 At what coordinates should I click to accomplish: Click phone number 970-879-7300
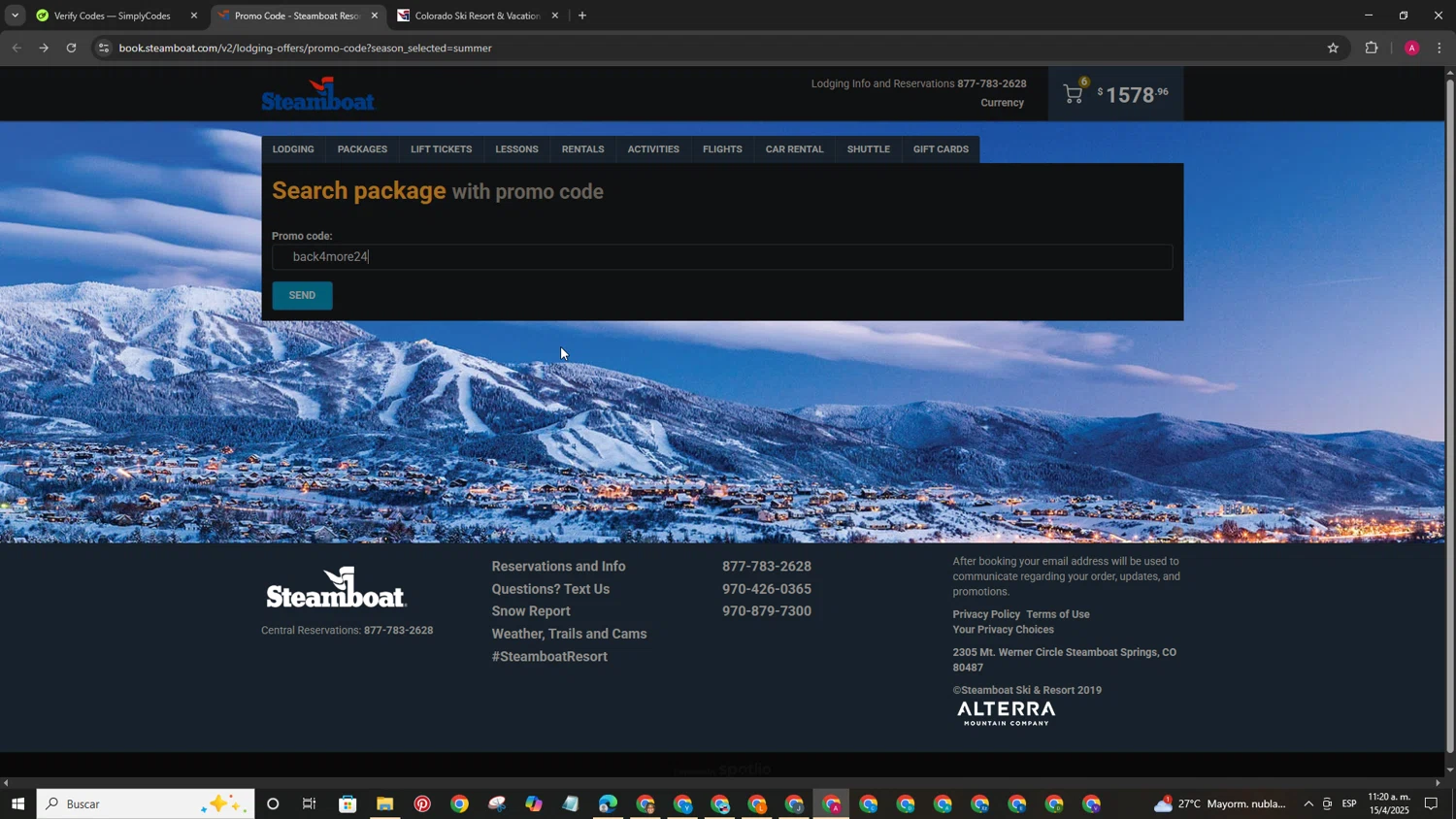click(767, 611)
